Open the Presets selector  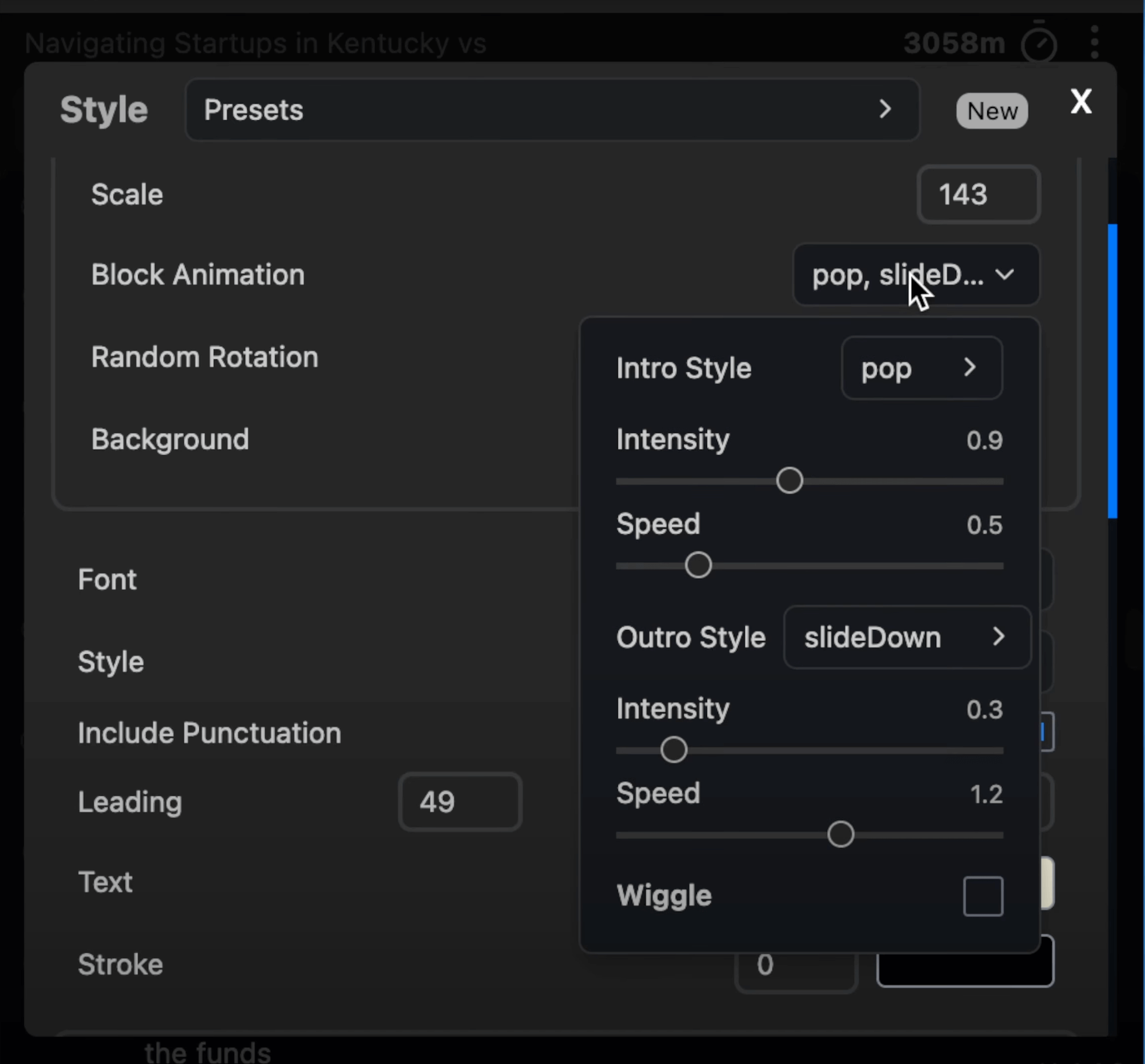click(551, 110)
